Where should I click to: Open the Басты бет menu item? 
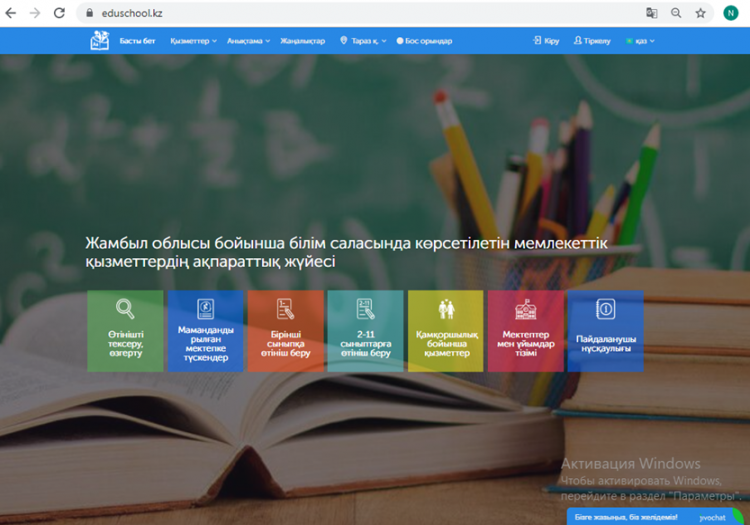[137, 41]
